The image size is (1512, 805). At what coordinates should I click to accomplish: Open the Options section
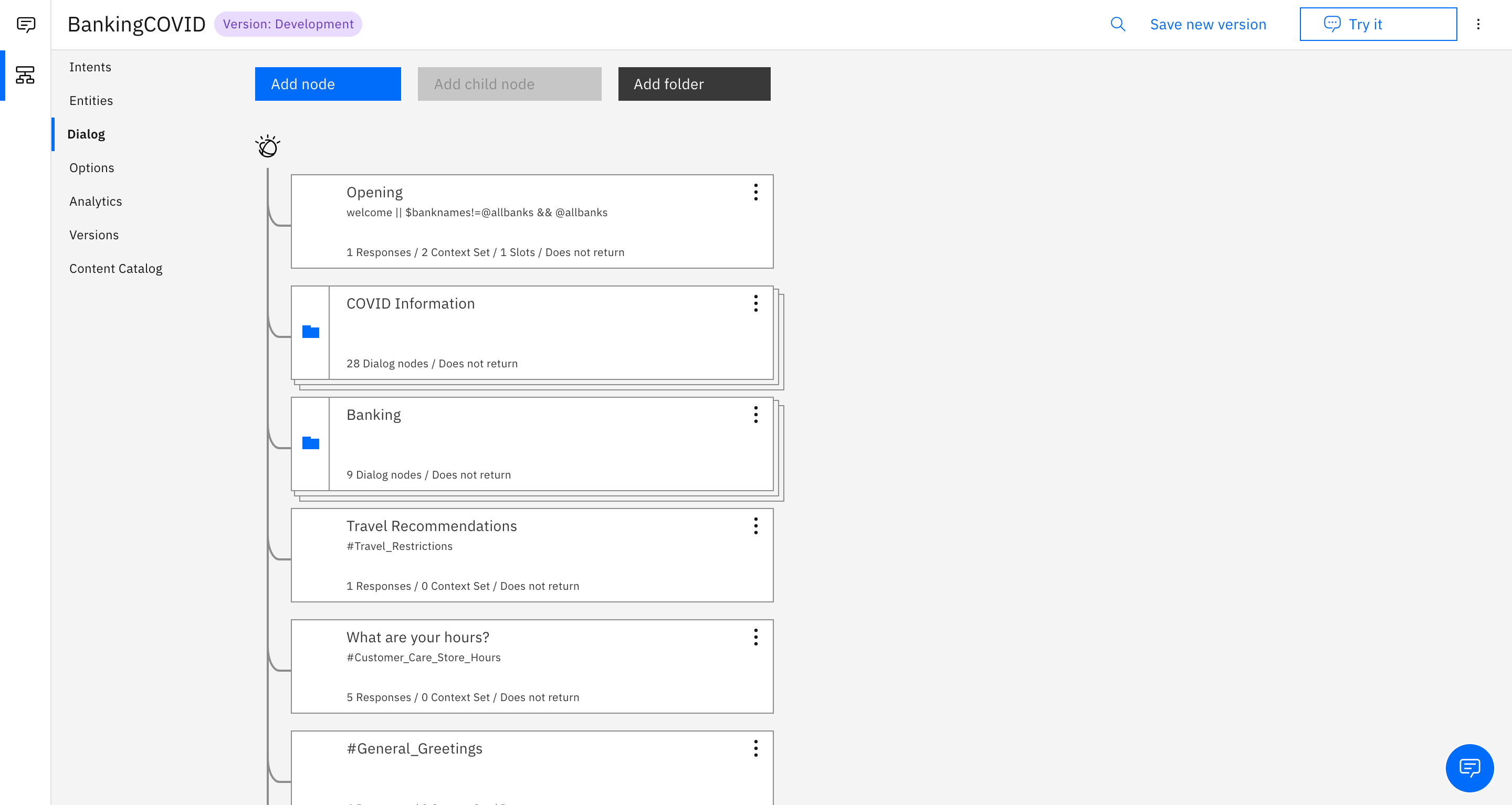91,168
